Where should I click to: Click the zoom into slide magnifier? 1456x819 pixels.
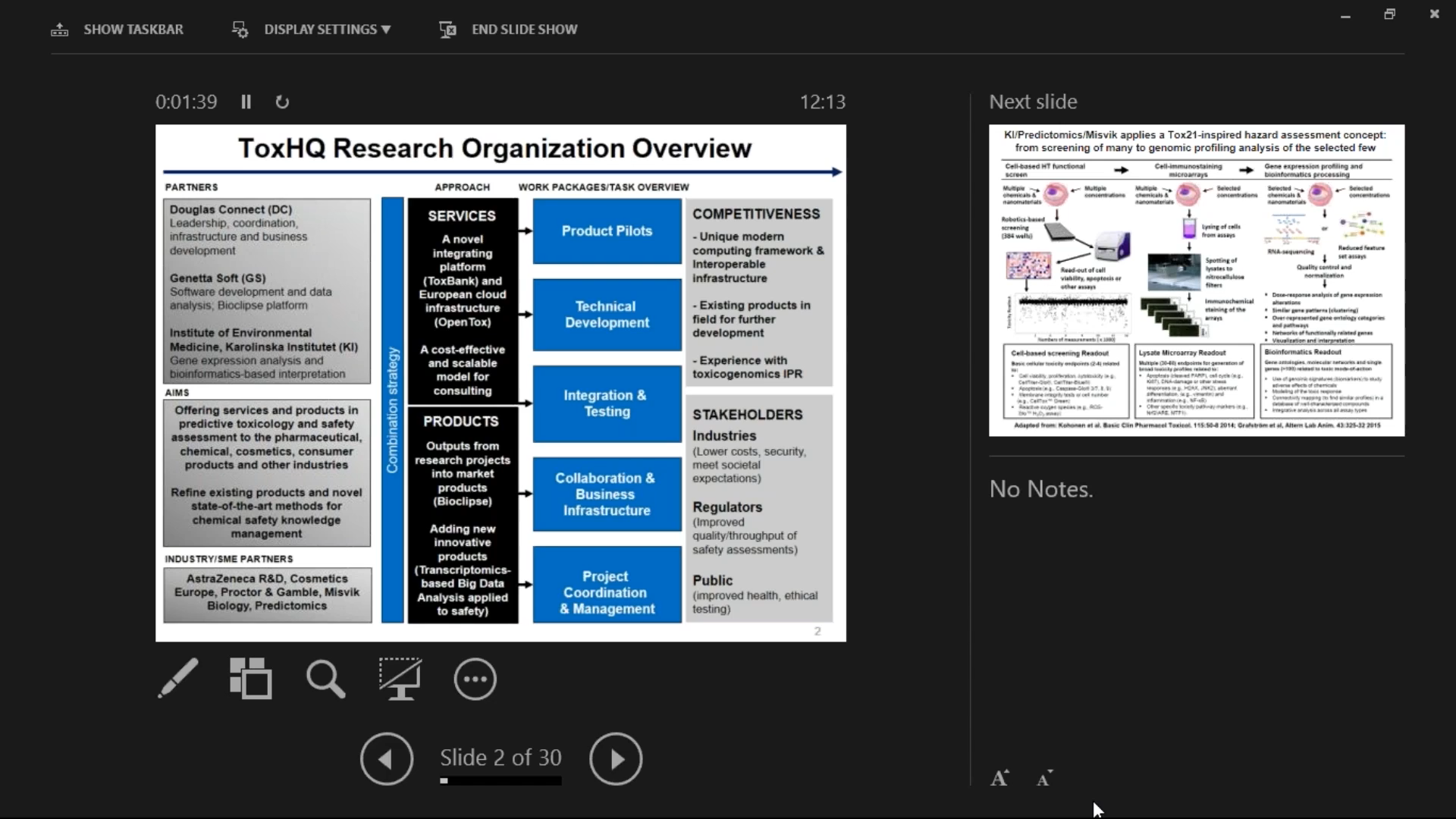325,679
